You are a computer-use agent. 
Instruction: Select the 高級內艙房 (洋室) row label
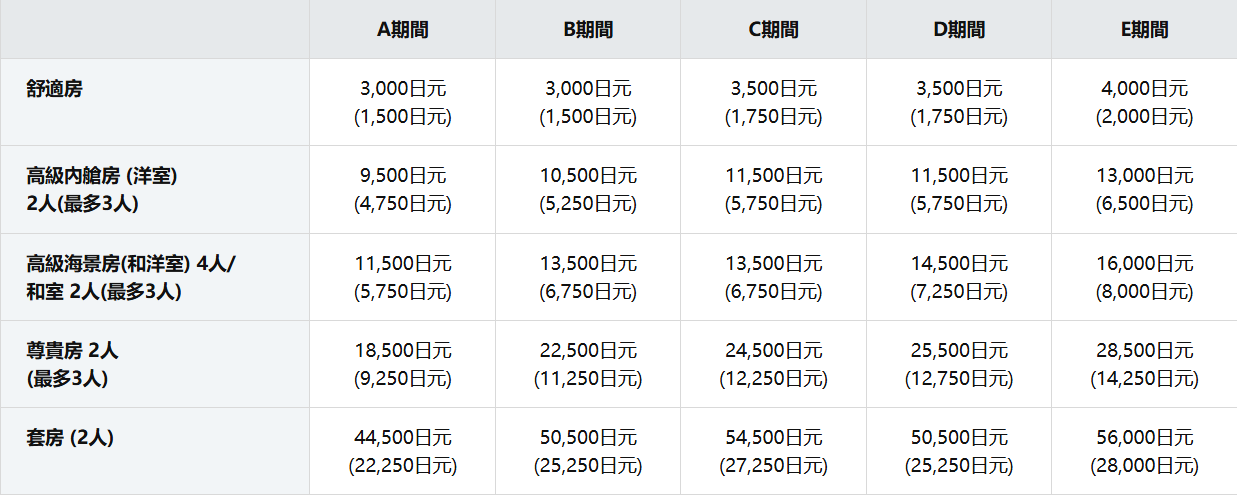coord(102,177)
